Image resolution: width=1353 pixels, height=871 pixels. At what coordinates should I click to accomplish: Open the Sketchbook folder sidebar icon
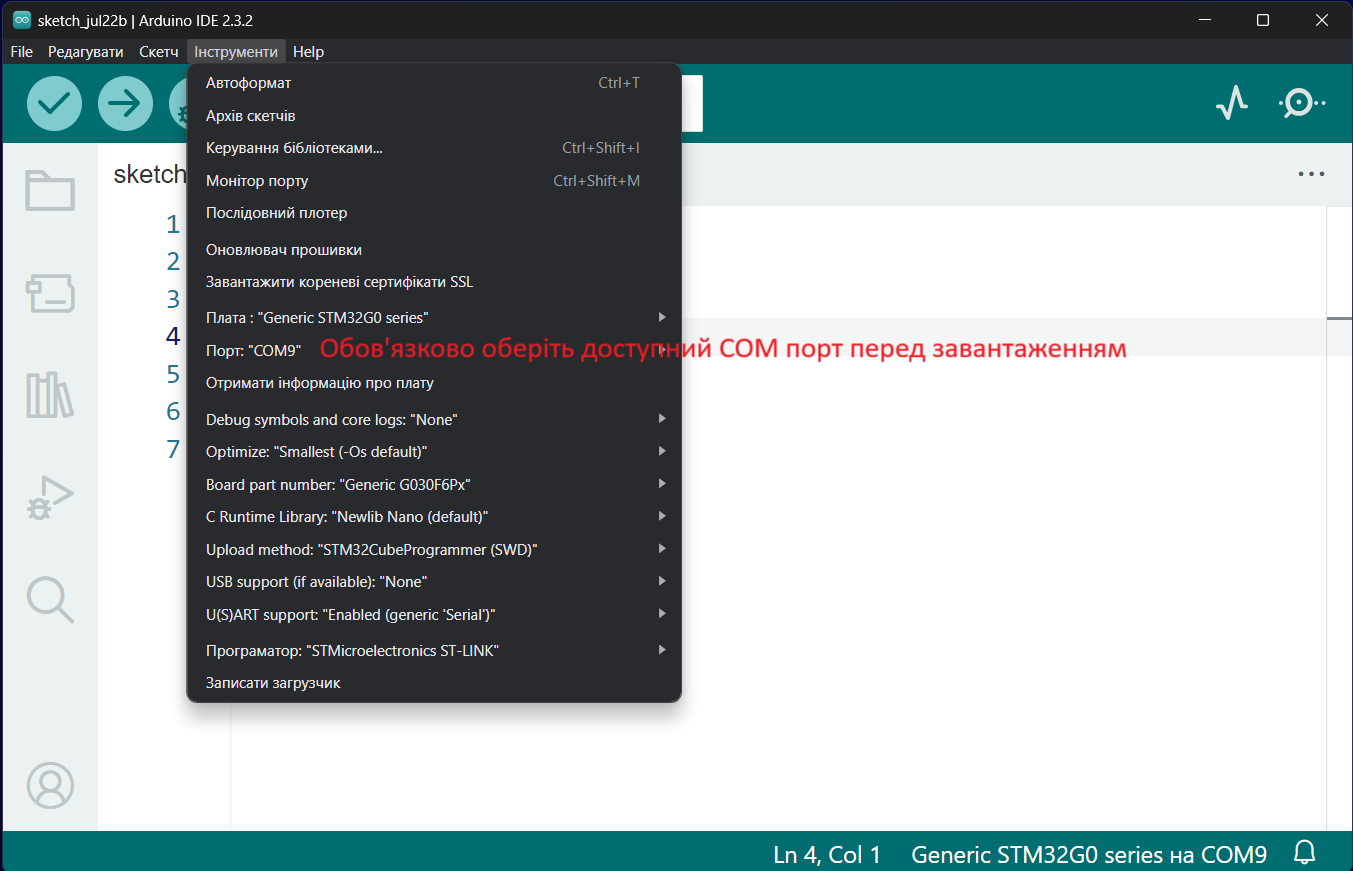click(x=50, y=190)
